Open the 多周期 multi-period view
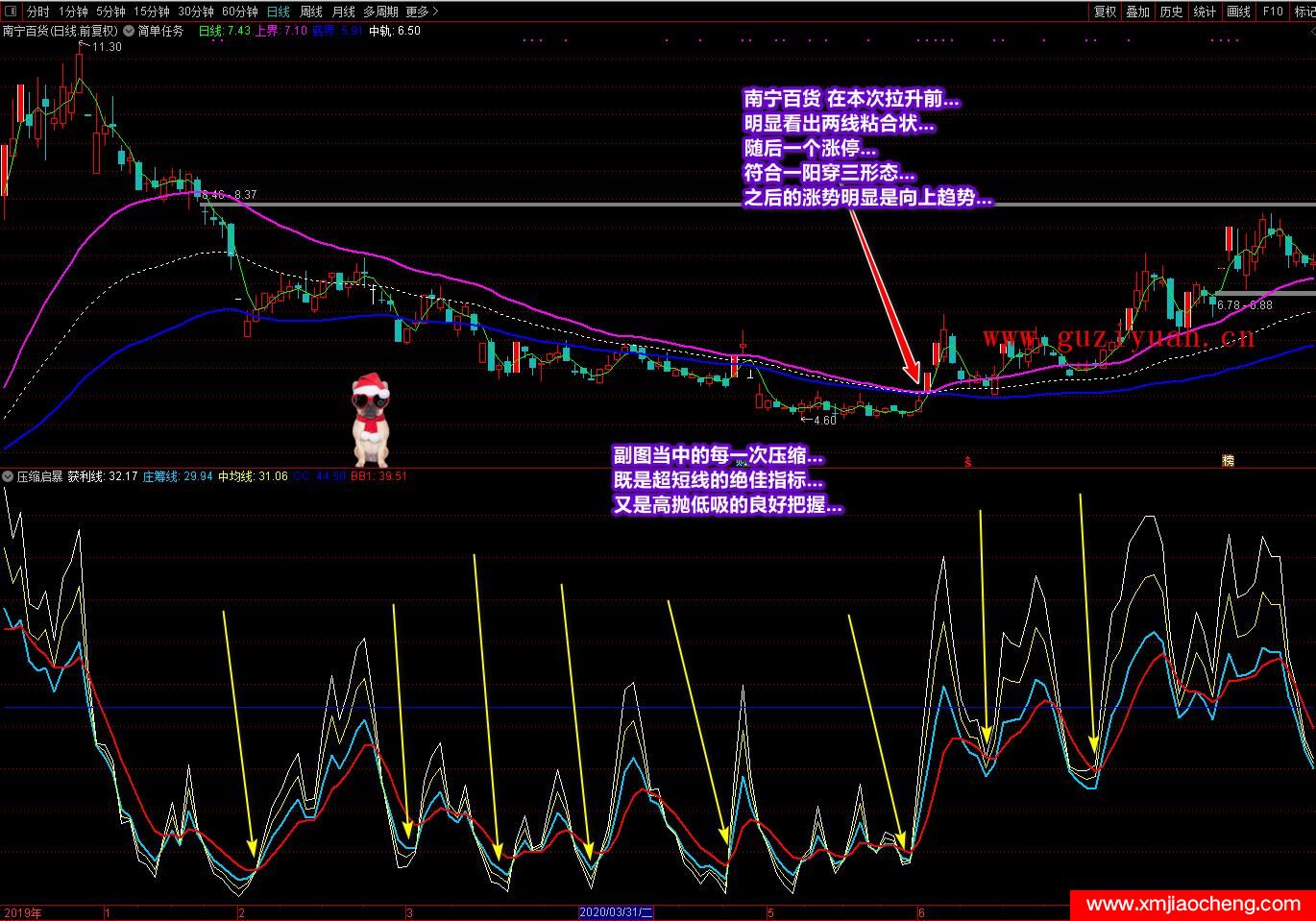 [x=380, y=12]
